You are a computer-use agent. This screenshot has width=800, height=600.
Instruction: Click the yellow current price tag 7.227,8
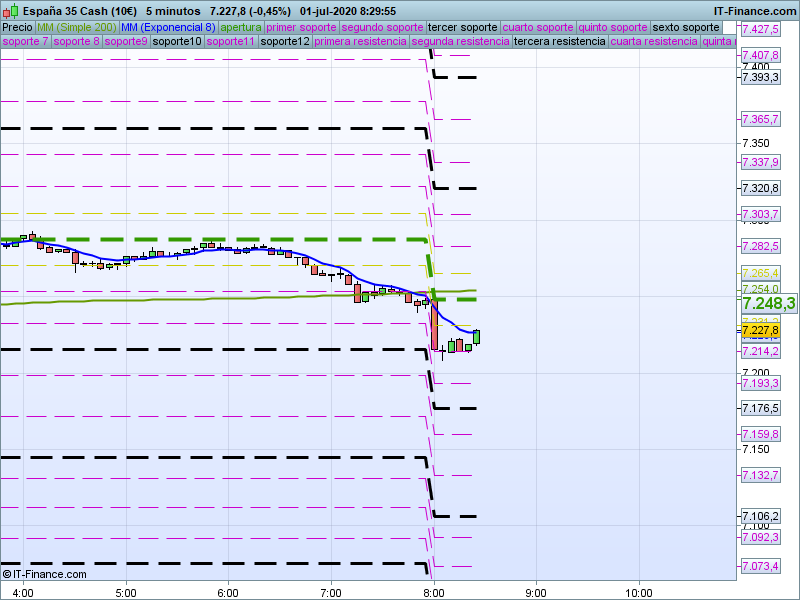tap(760, 330)
